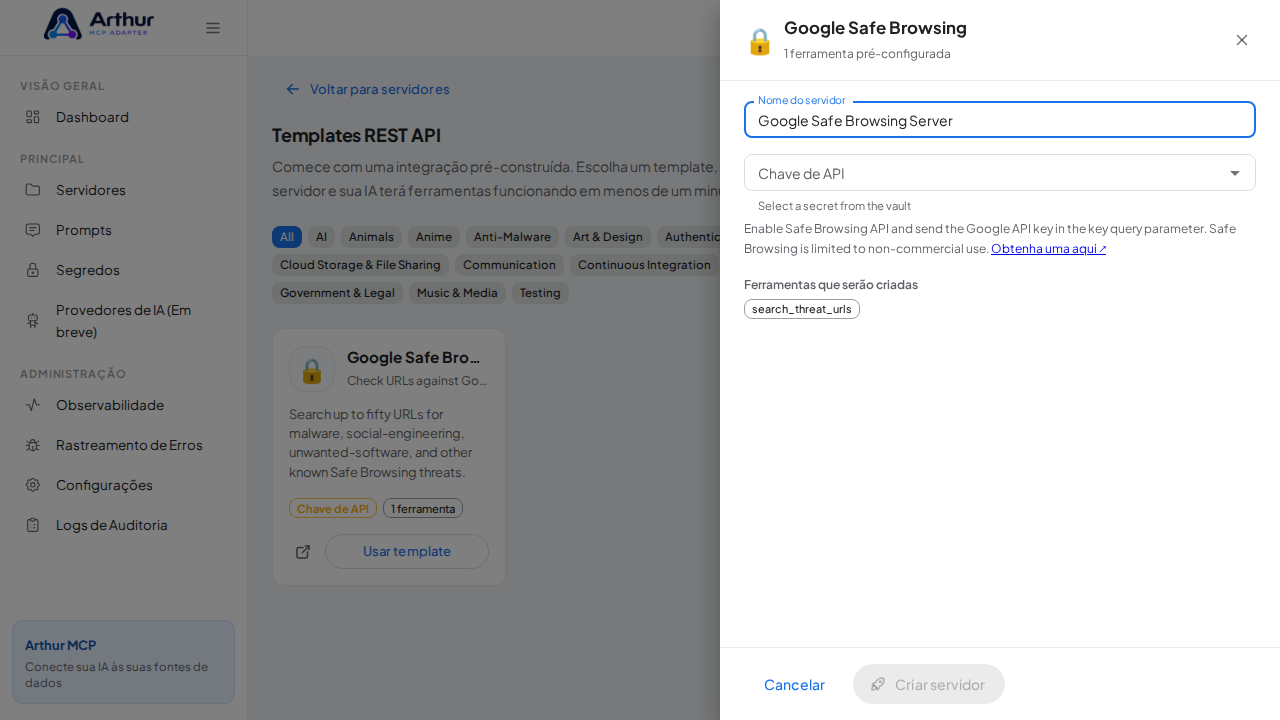Click the padlock icon on template card
Viewport: 1280px width, 720px height.
[312, 369]
